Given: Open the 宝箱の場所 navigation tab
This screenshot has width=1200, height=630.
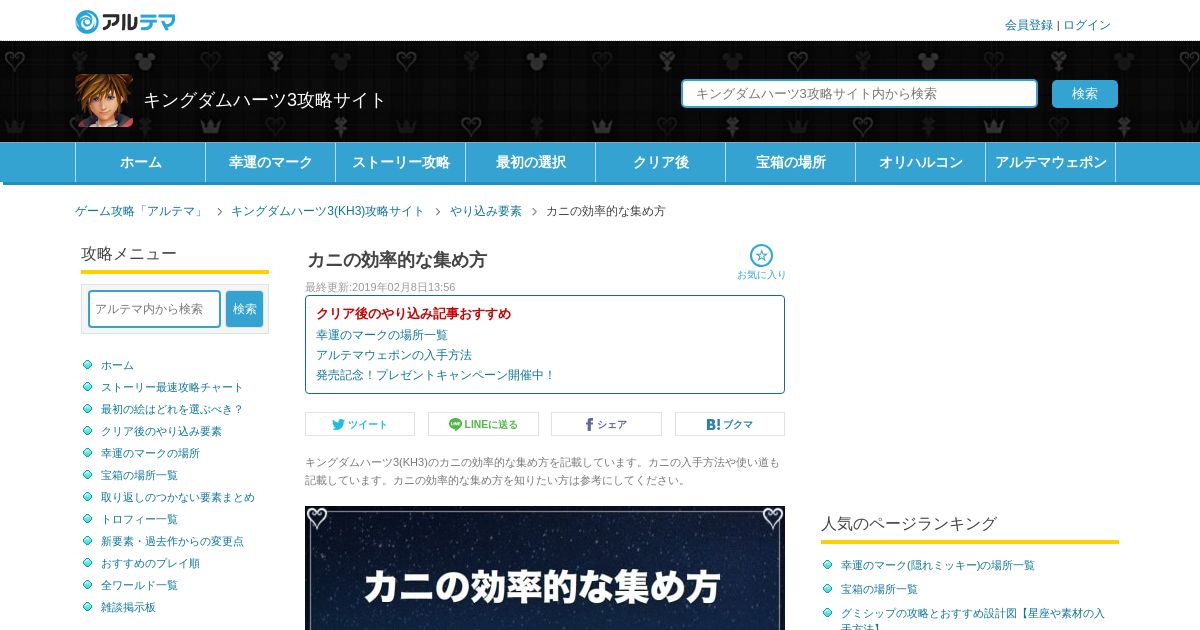Looking at the screenshot, I should 791,162.
